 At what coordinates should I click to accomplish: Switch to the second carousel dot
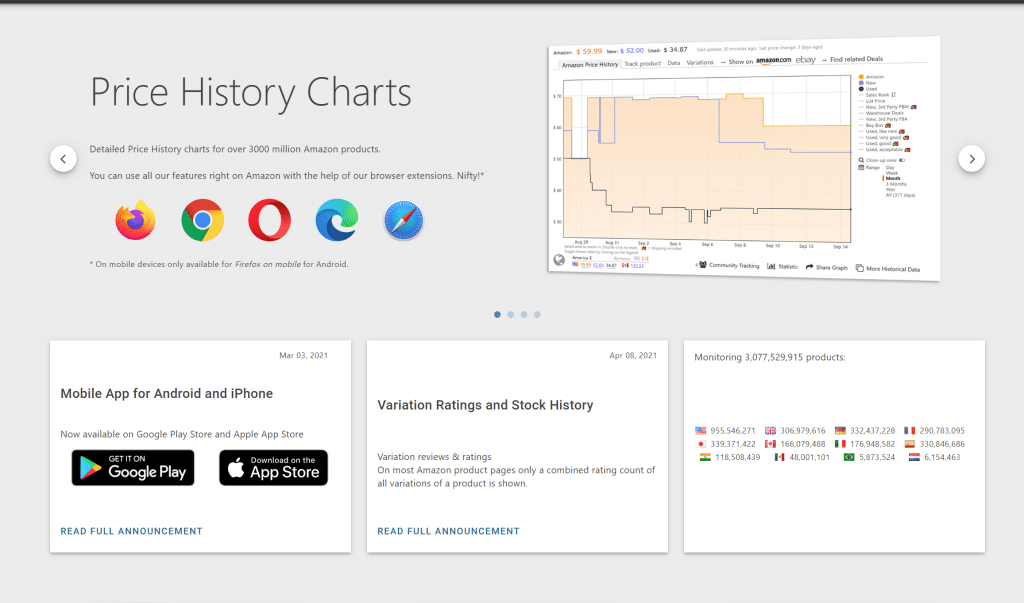[511, 315]
